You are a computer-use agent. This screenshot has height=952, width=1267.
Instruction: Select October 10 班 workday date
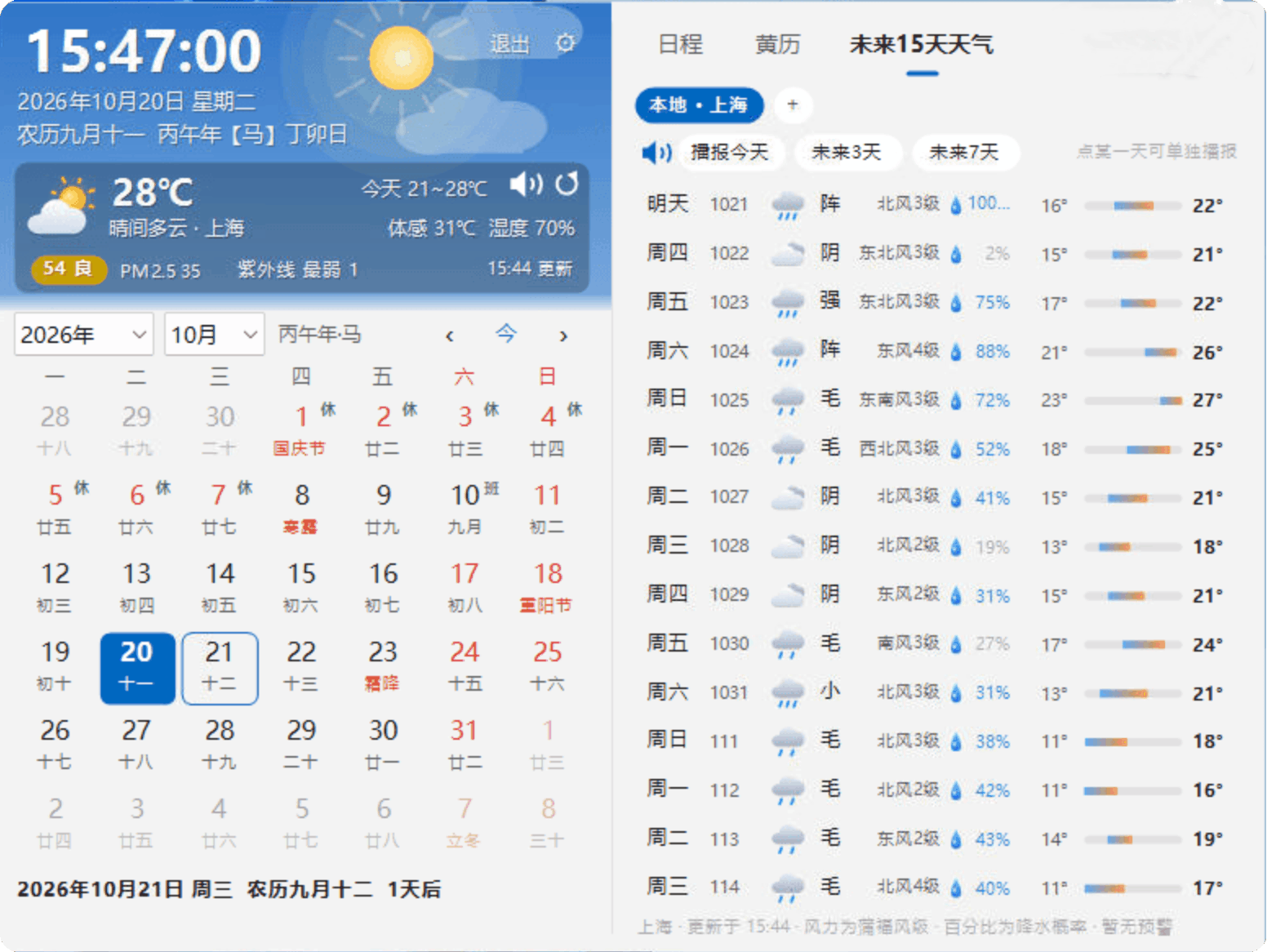click(468, 509)
